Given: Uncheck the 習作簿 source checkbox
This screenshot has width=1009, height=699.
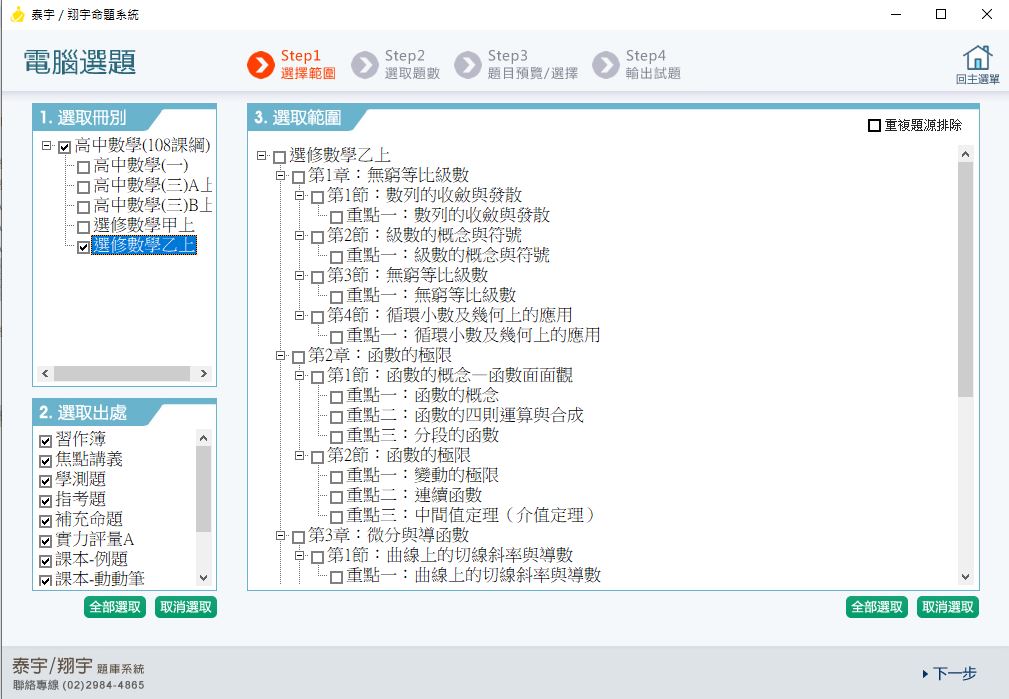Looking at the screenshot, I should point(45,441).
